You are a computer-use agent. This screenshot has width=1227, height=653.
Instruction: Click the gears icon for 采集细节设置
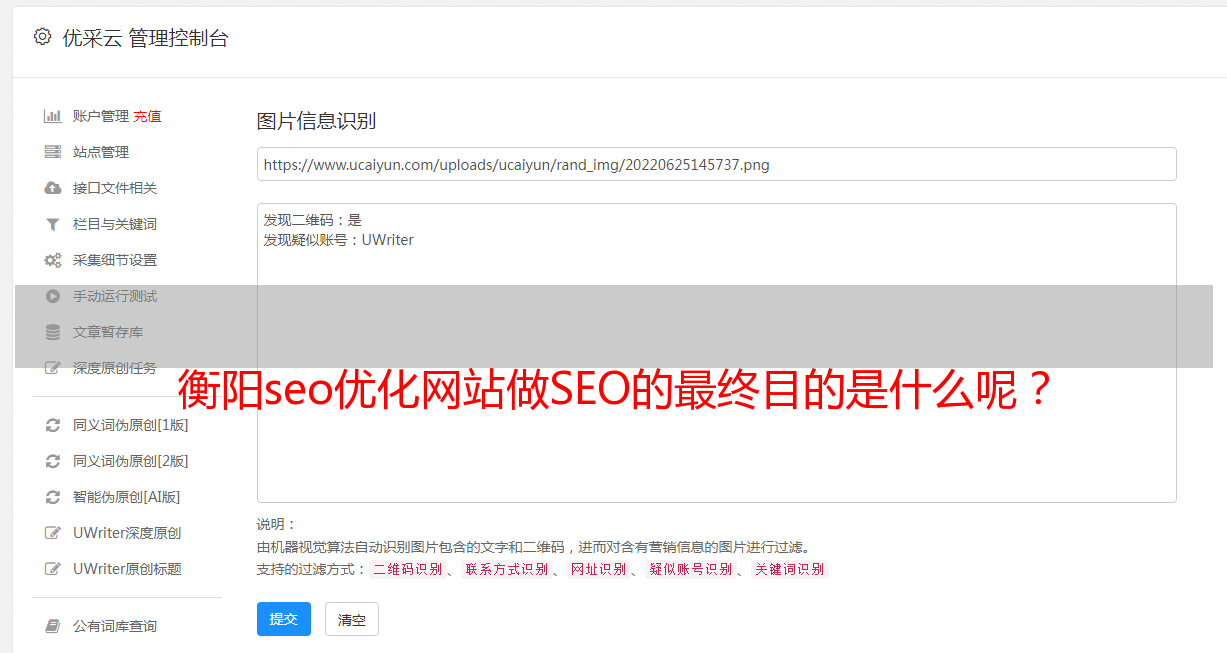click(53, 260)
